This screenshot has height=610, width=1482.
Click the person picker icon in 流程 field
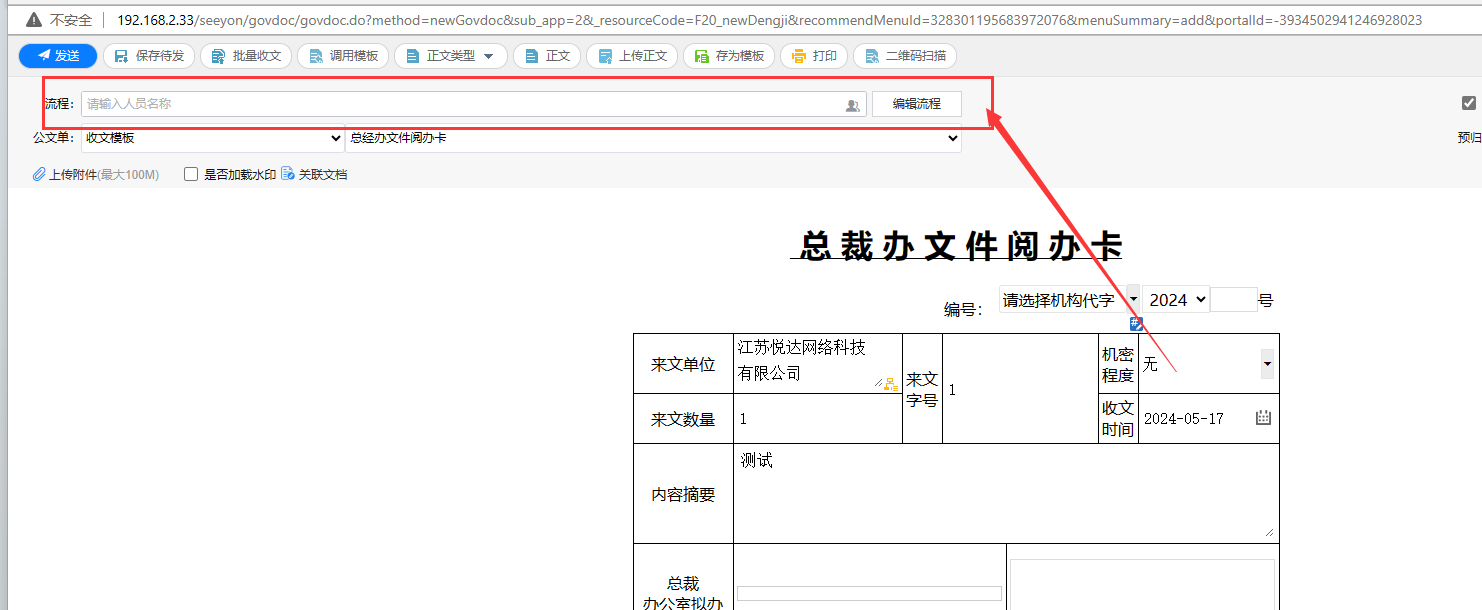click(852, 105)
